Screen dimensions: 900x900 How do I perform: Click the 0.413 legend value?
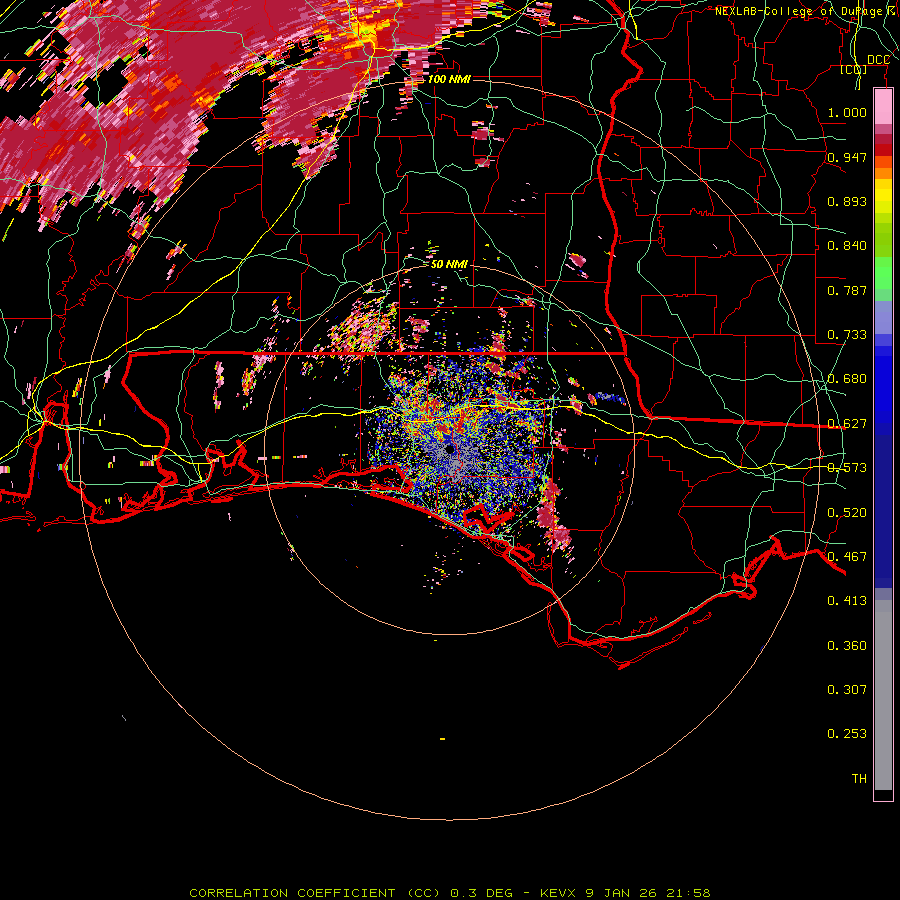[847, 601]
